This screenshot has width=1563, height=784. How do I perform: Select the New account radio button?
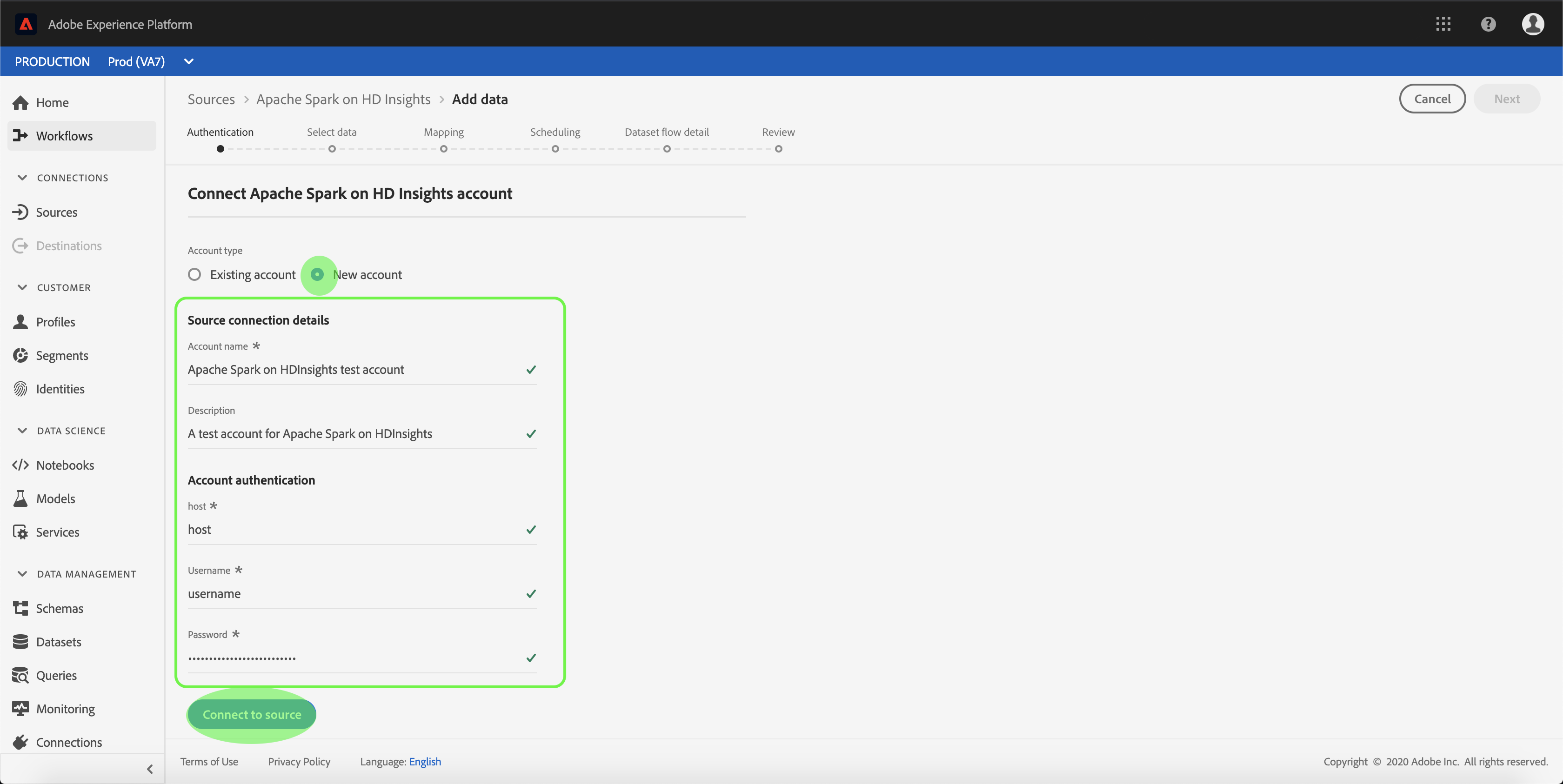[317, 275]
